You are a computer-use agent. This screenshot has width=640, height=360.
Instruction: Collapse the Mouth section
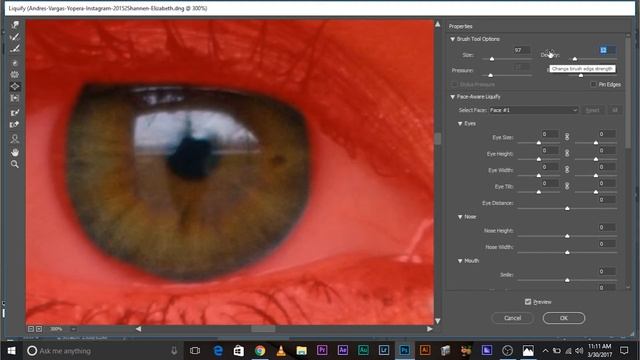click(x=460, y=261)
